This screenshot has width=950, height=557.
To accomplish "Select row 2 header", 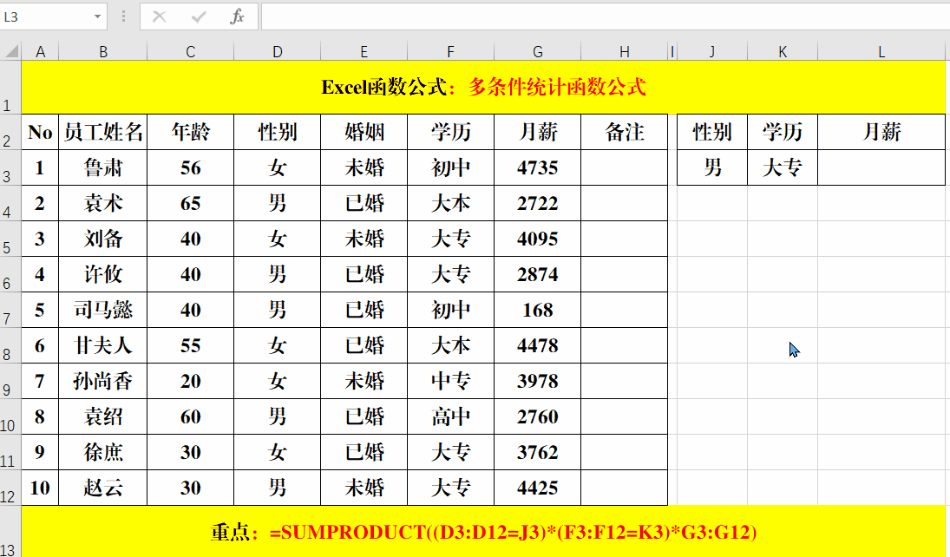I will [x=10, y=132].
